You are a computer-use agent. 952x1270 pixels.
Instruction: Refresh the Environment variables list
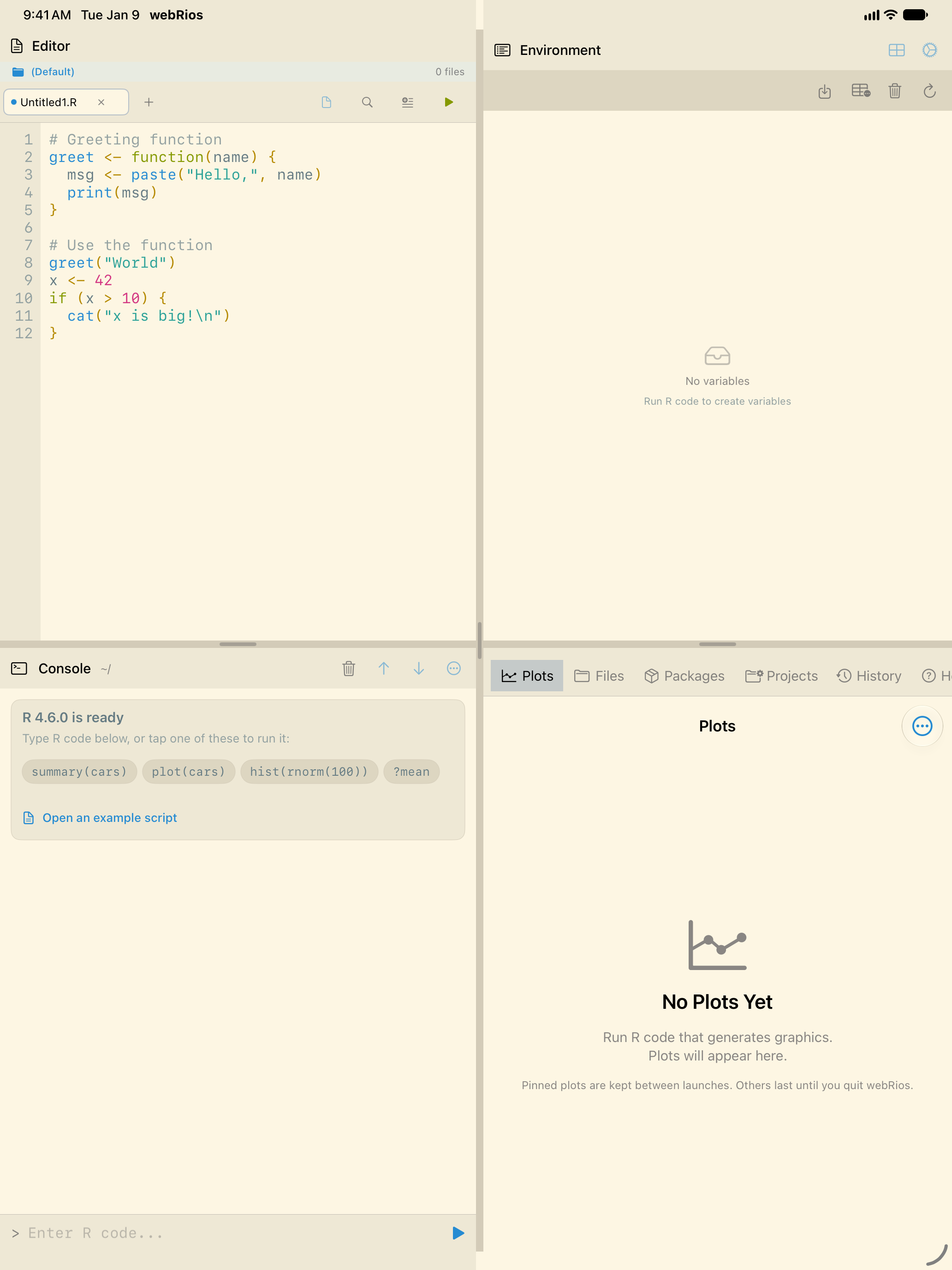pos(929,91)
